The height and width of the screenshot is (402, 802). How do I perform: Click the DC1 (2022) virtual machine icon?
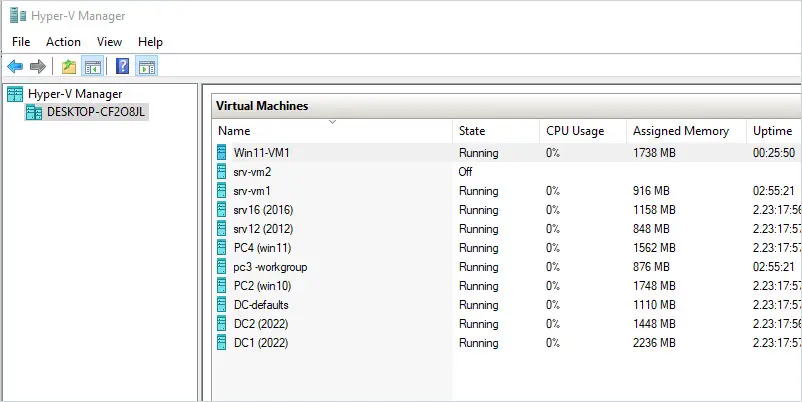221,342
